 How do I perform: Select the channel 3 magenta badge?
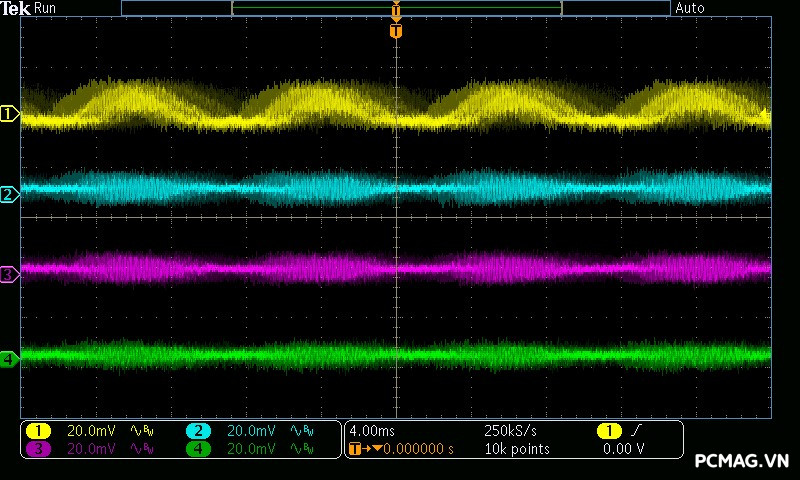[38, 449]
